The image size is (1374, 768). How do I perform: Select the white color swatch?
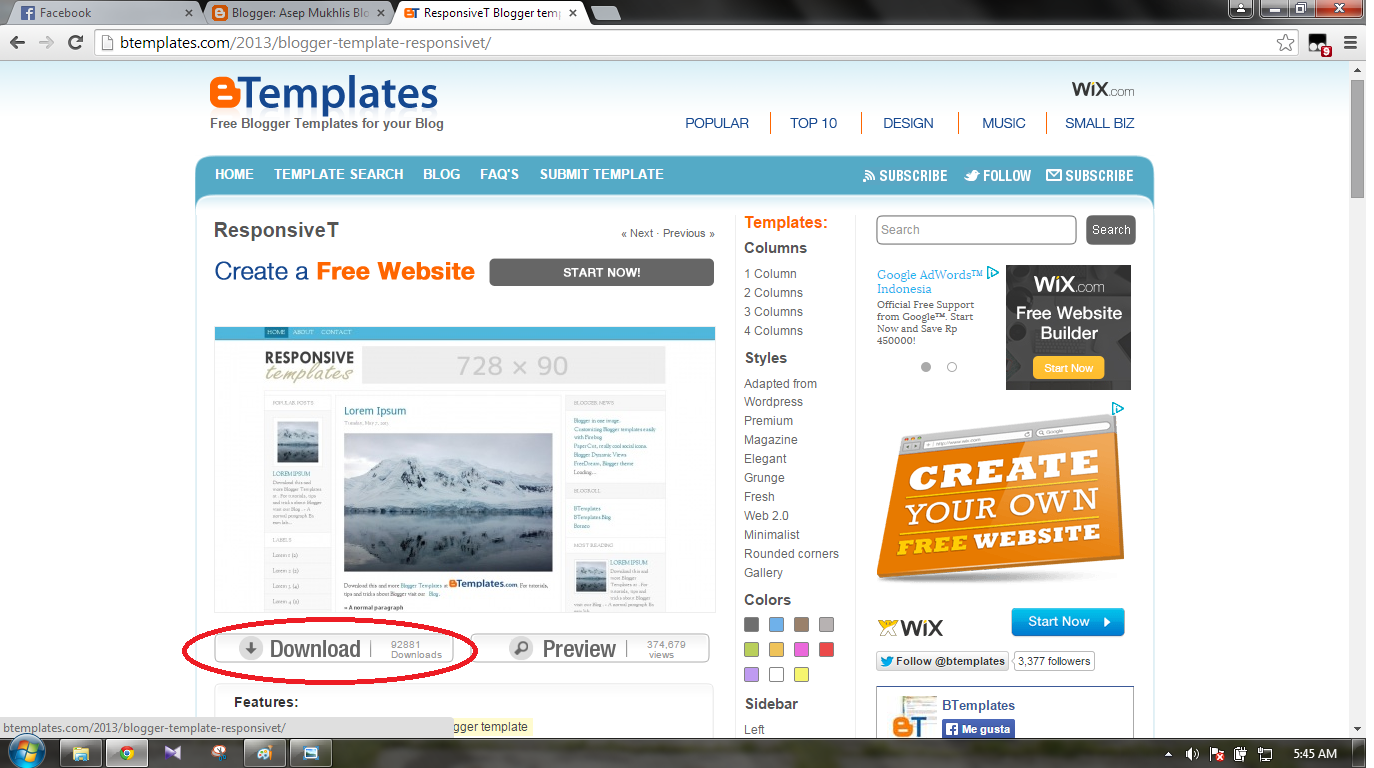(x=776, y=675)
